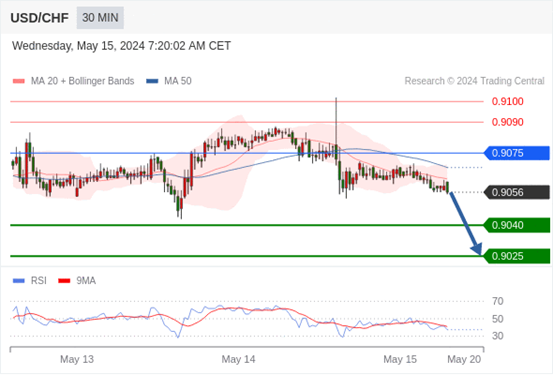Click the RSI legend marker
Image resolution: width=553 pixels, height=375 pixels.
[19, 281]
